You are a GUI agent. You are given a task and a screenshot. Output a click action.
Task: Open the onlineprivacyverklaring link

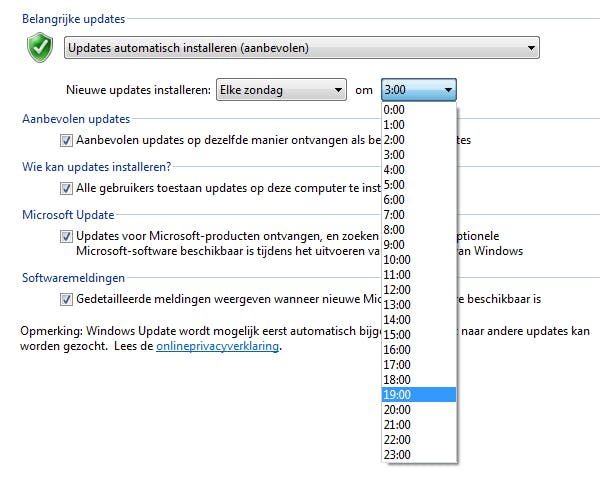click(x=218, y=347)
